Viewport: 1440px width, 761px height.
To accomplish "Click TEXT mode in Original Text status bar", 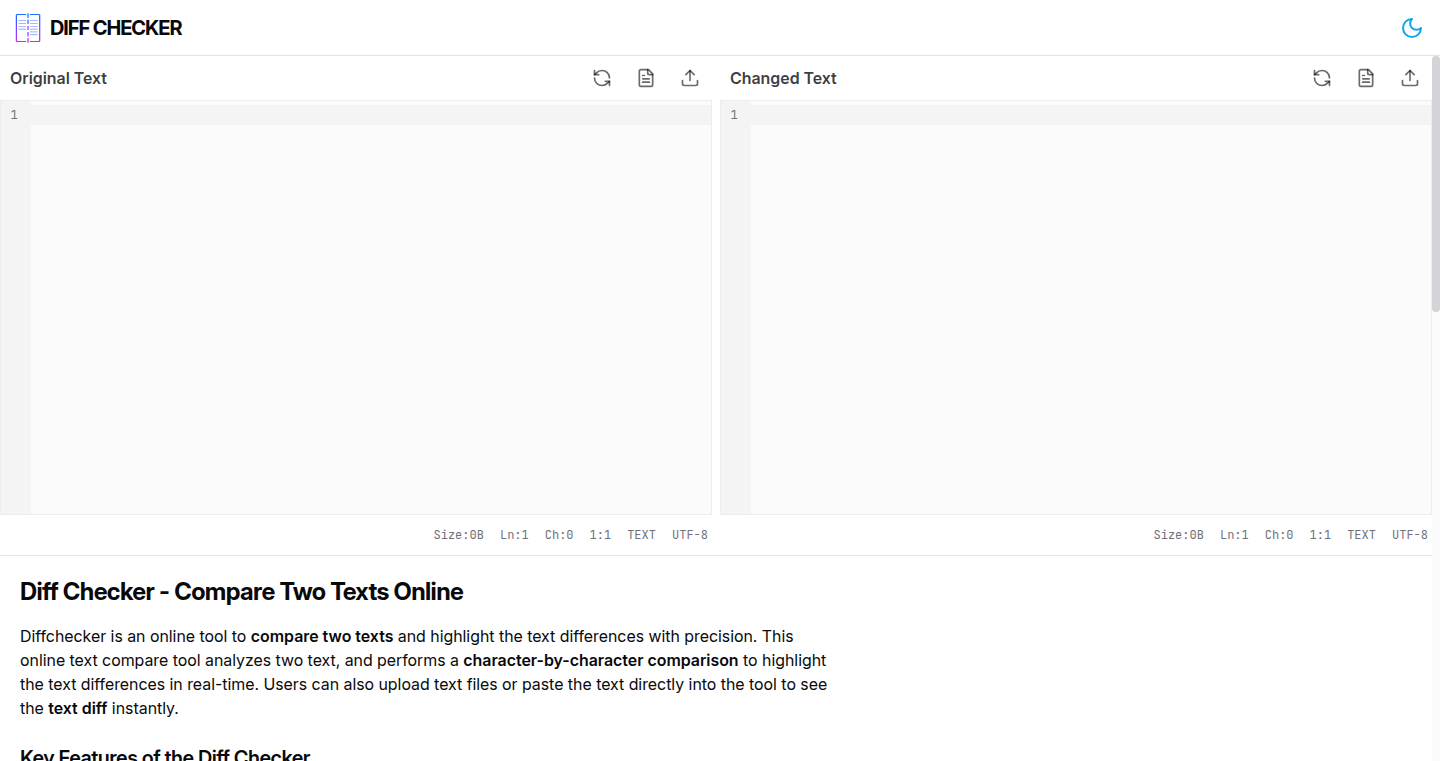I will 642,535.
